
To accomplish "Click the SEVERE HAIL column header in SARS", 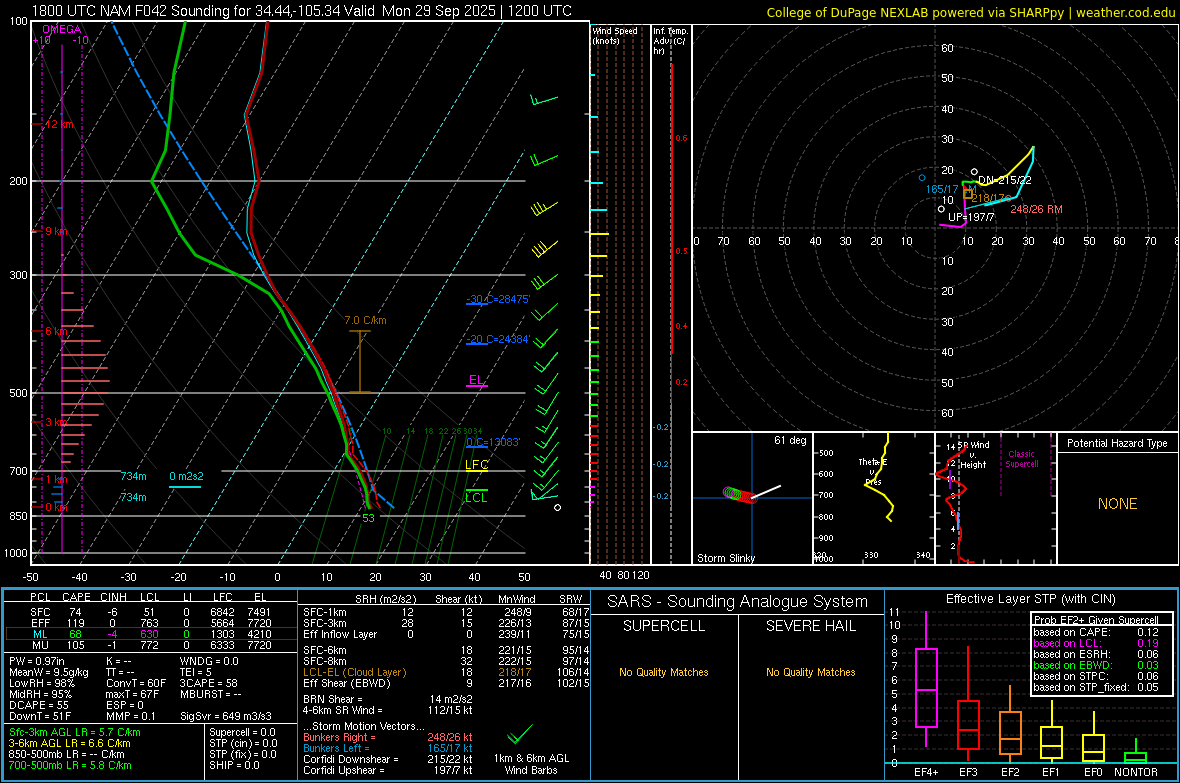I will 810,626.
